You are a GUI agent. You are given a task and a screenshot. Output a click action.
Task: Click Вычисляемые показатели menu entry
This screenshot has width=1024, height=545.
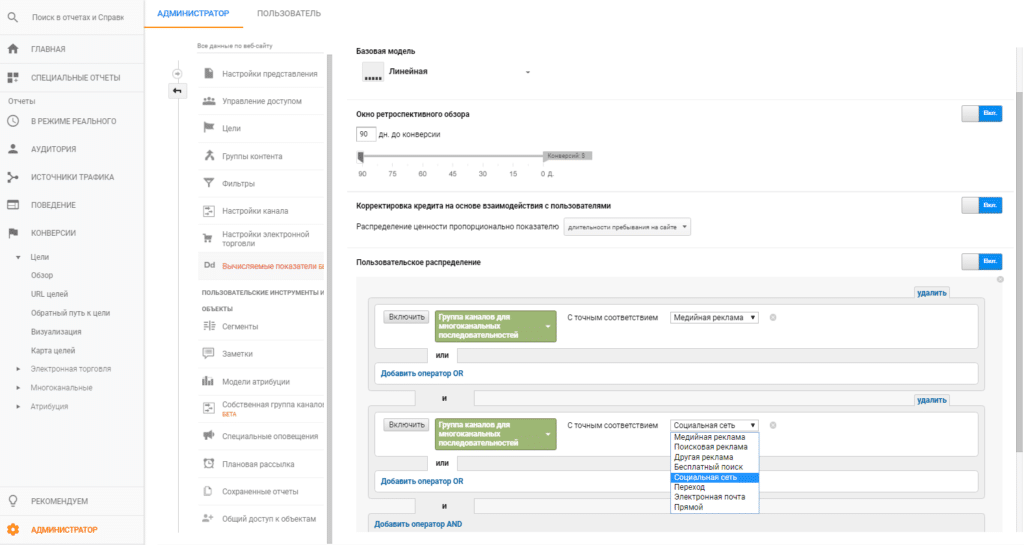pos(272,266)
